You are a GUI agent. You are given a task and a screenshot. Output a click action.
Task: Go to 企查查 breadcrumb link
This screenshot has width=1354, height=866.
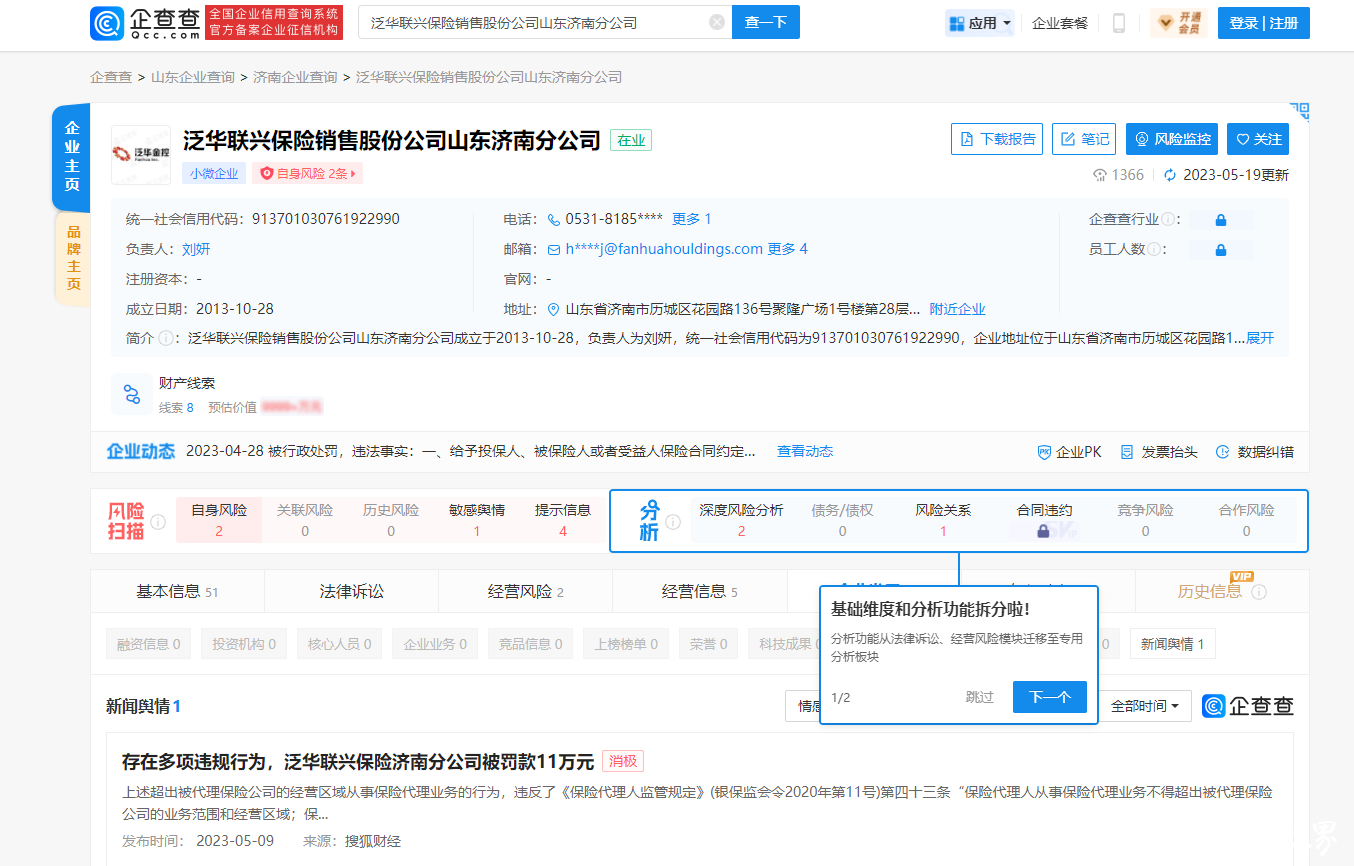click(111, 77)
